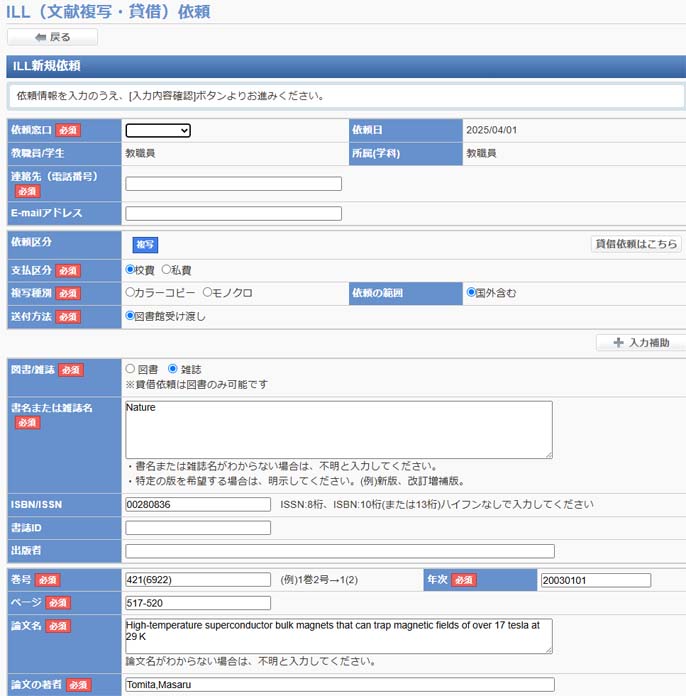Click the 戻る back button
Viewport: 686px width, 696px height.
pos(52,37)
